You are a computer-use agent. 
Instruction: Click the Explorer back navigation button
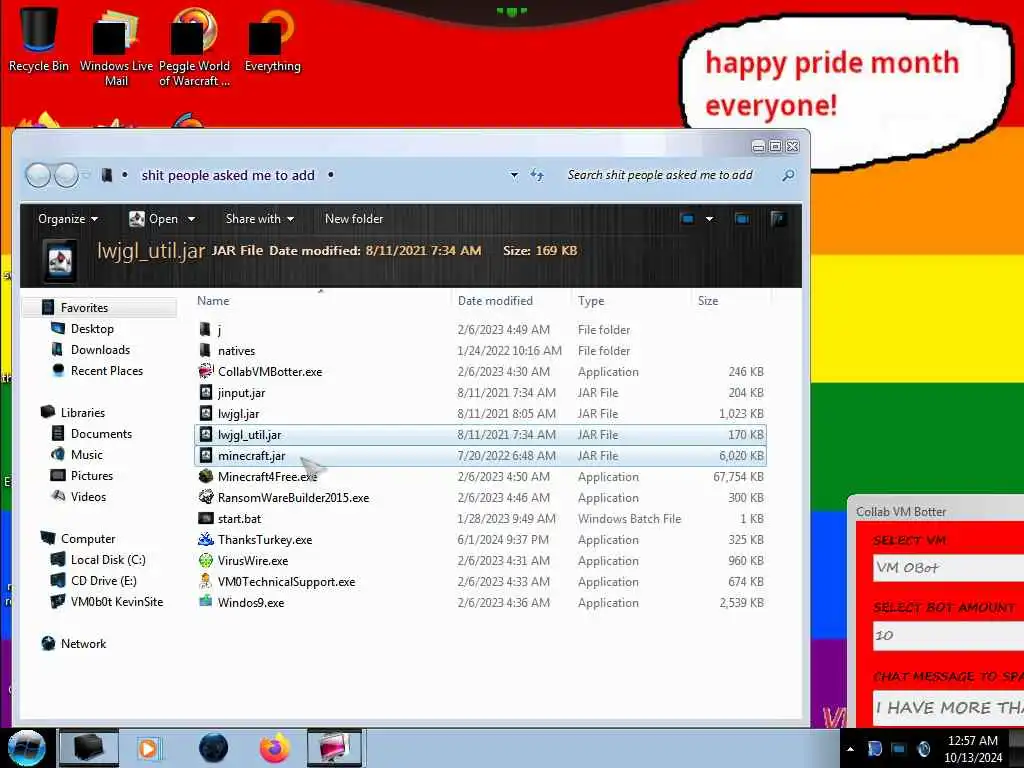coord(38,175)
